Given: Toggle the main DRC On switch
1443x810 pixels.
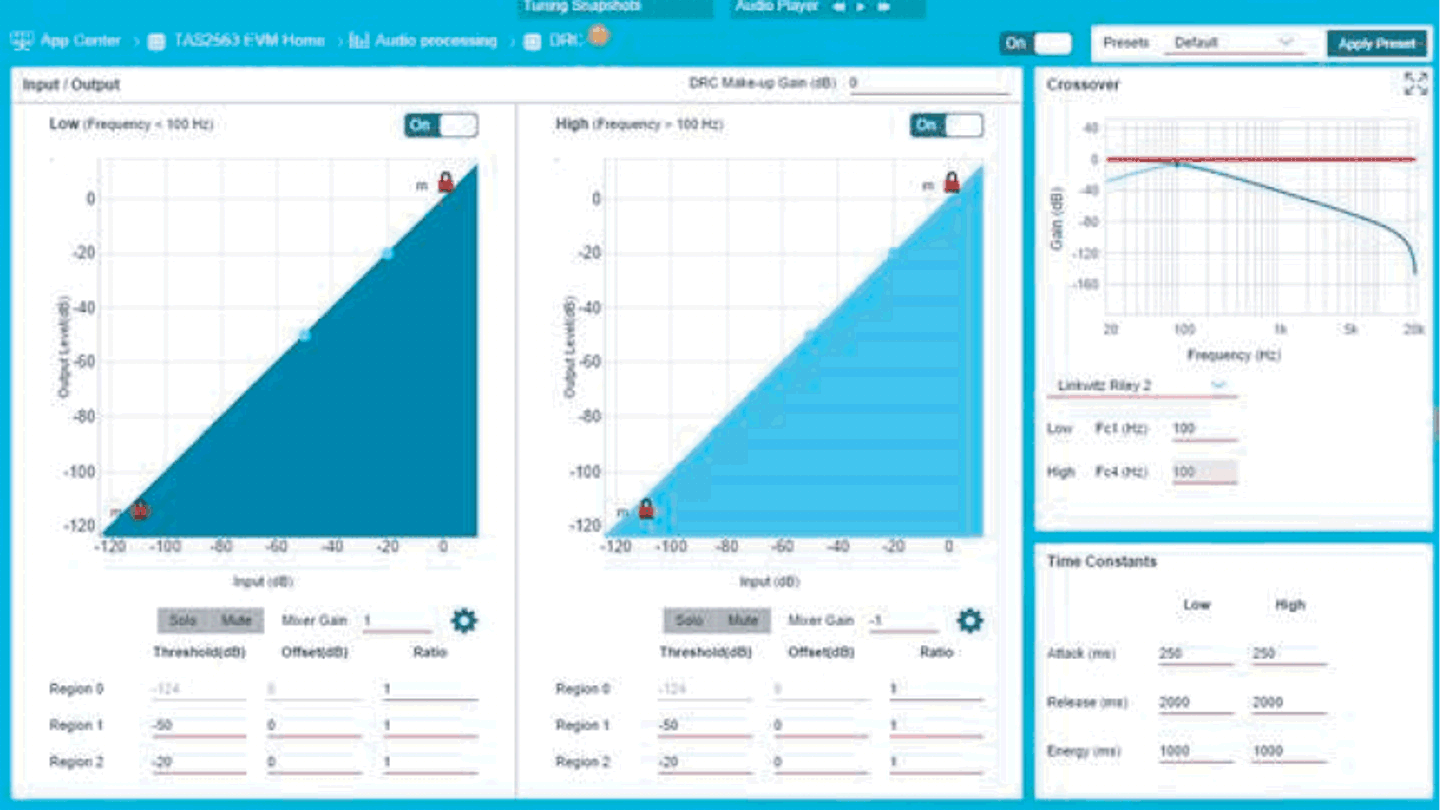Looking at the screenshot, I should [x=1036, y=43].
